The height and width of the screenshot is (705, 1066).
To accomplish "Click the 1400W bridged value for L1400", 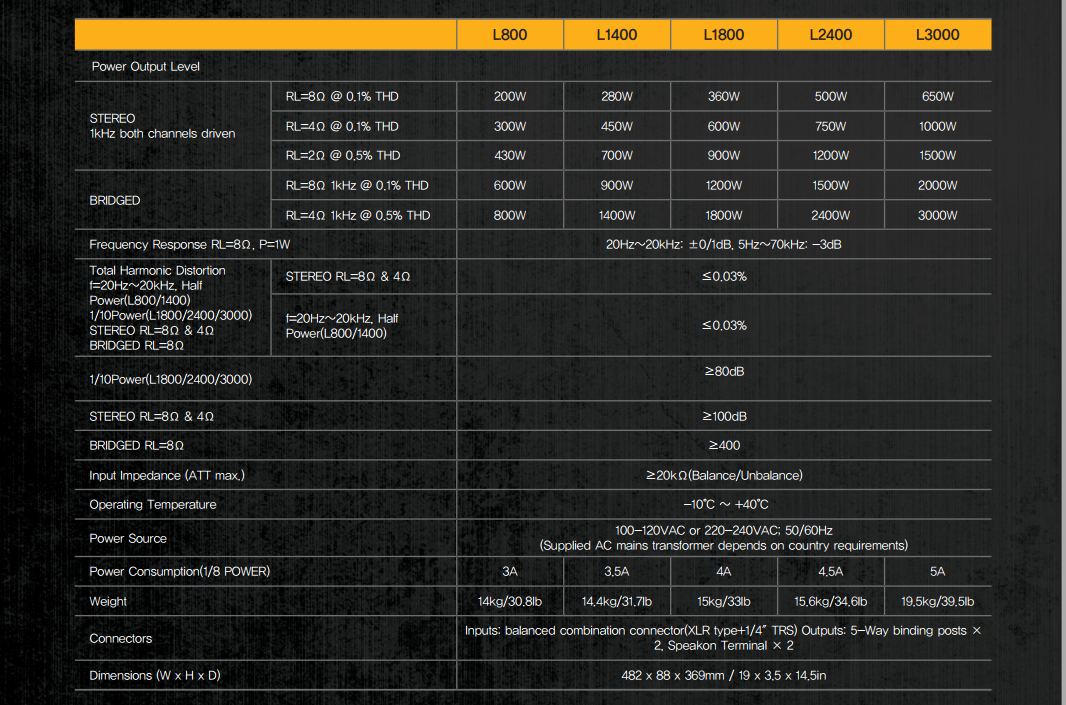I will pos(617,216).
